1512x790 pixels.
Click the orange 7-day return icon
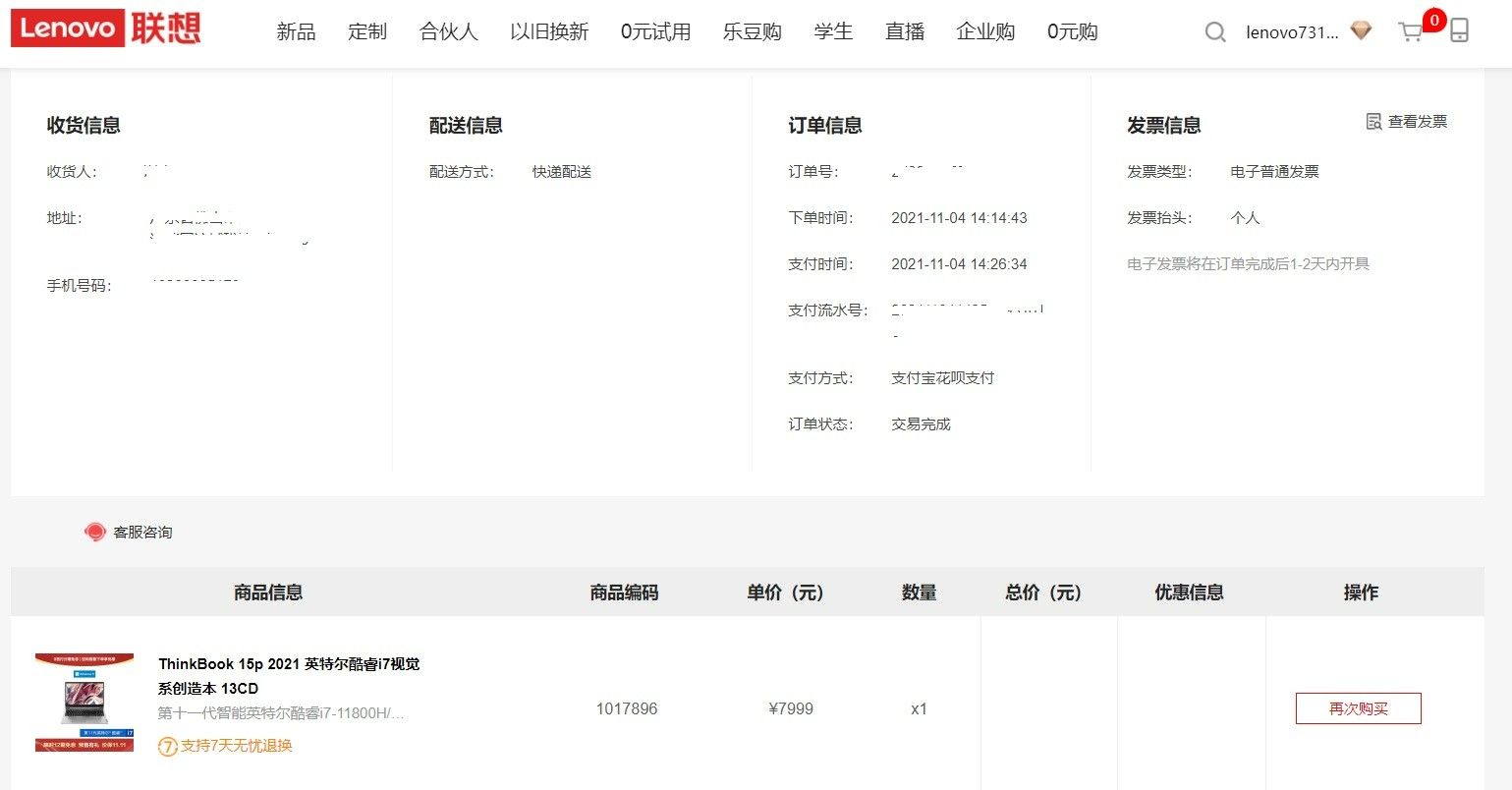coord(168,746)
